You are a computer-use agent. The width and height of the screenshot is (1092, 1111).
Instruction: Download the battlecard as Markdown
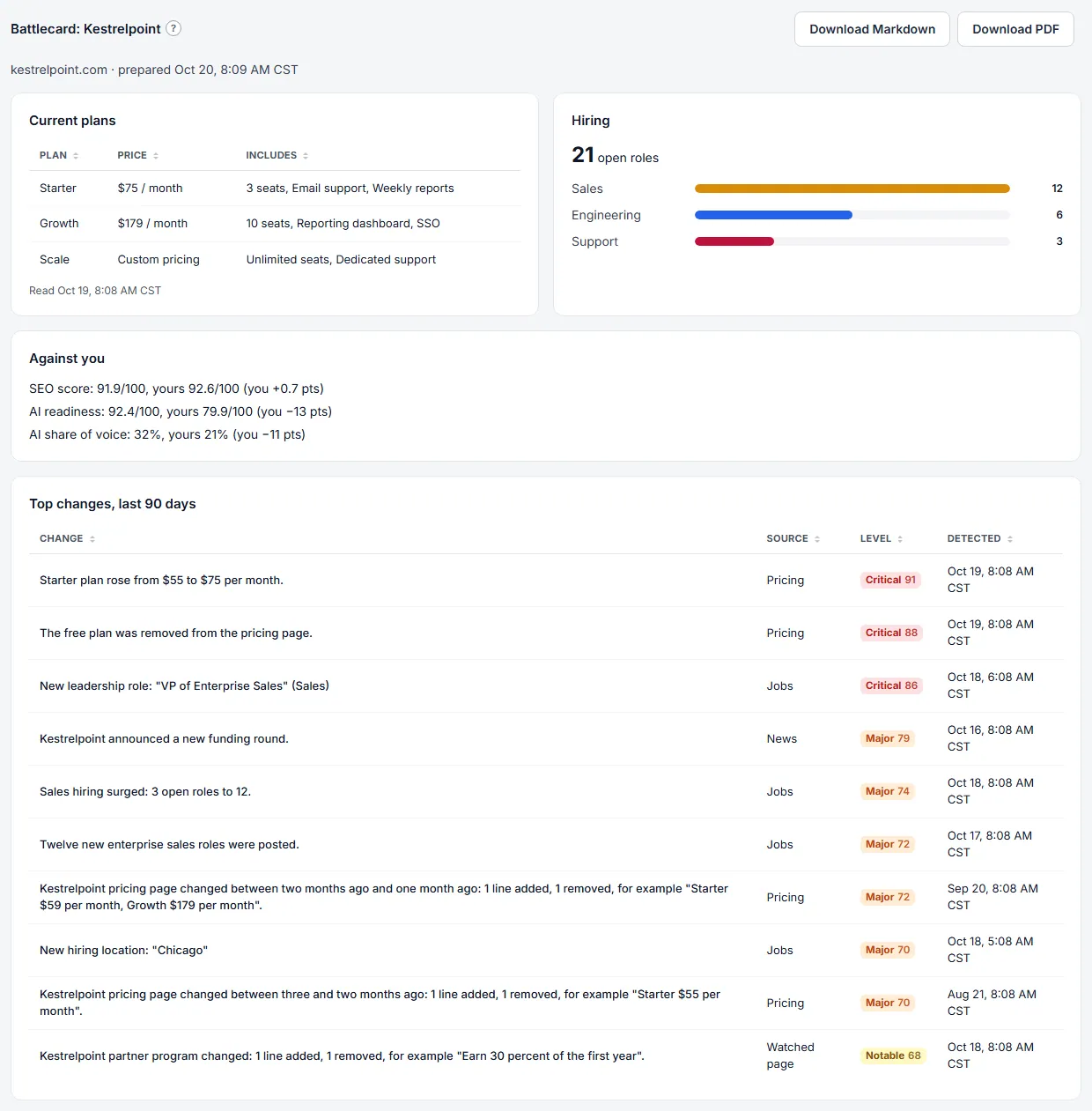point(872,29)
